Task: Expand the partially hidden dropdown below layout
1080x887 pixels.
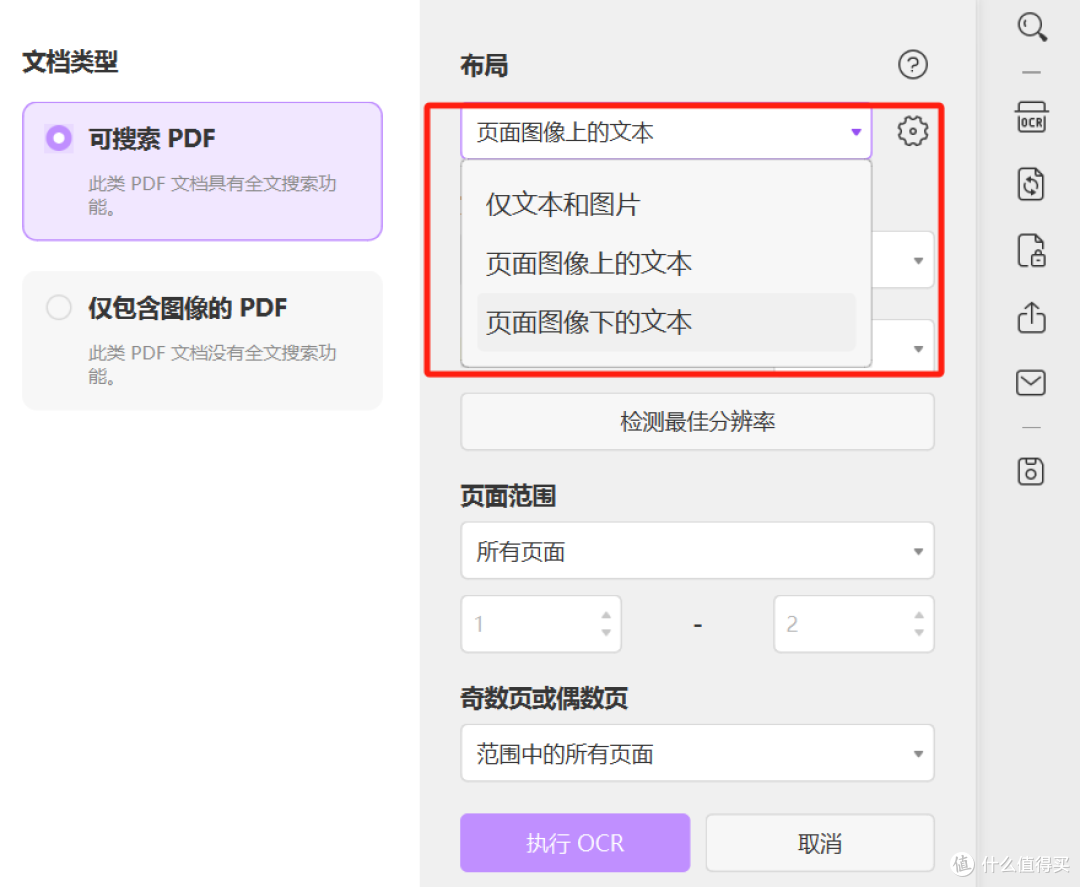Action: click(917, 261)
